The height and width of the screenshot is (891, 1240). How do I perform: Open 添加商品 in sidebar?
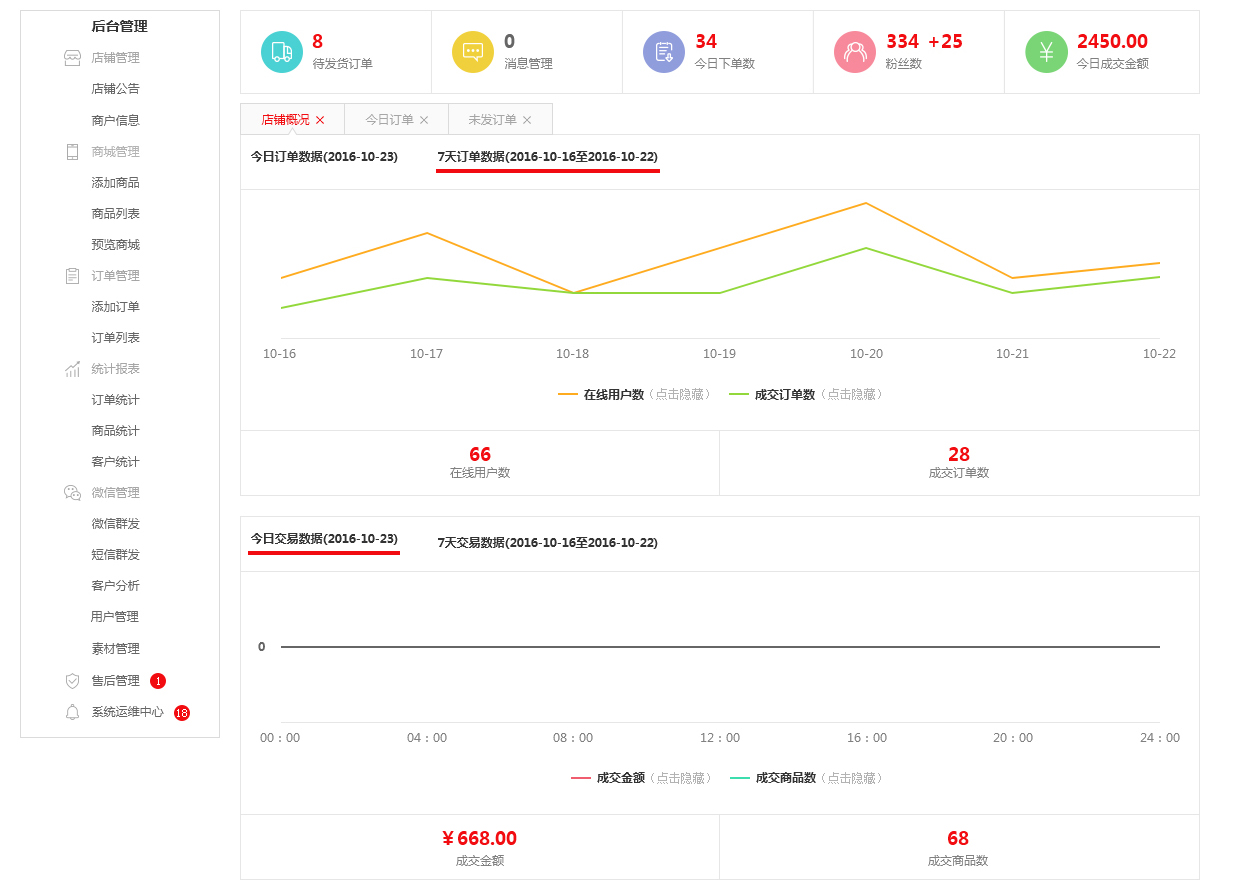click(115, 183)
